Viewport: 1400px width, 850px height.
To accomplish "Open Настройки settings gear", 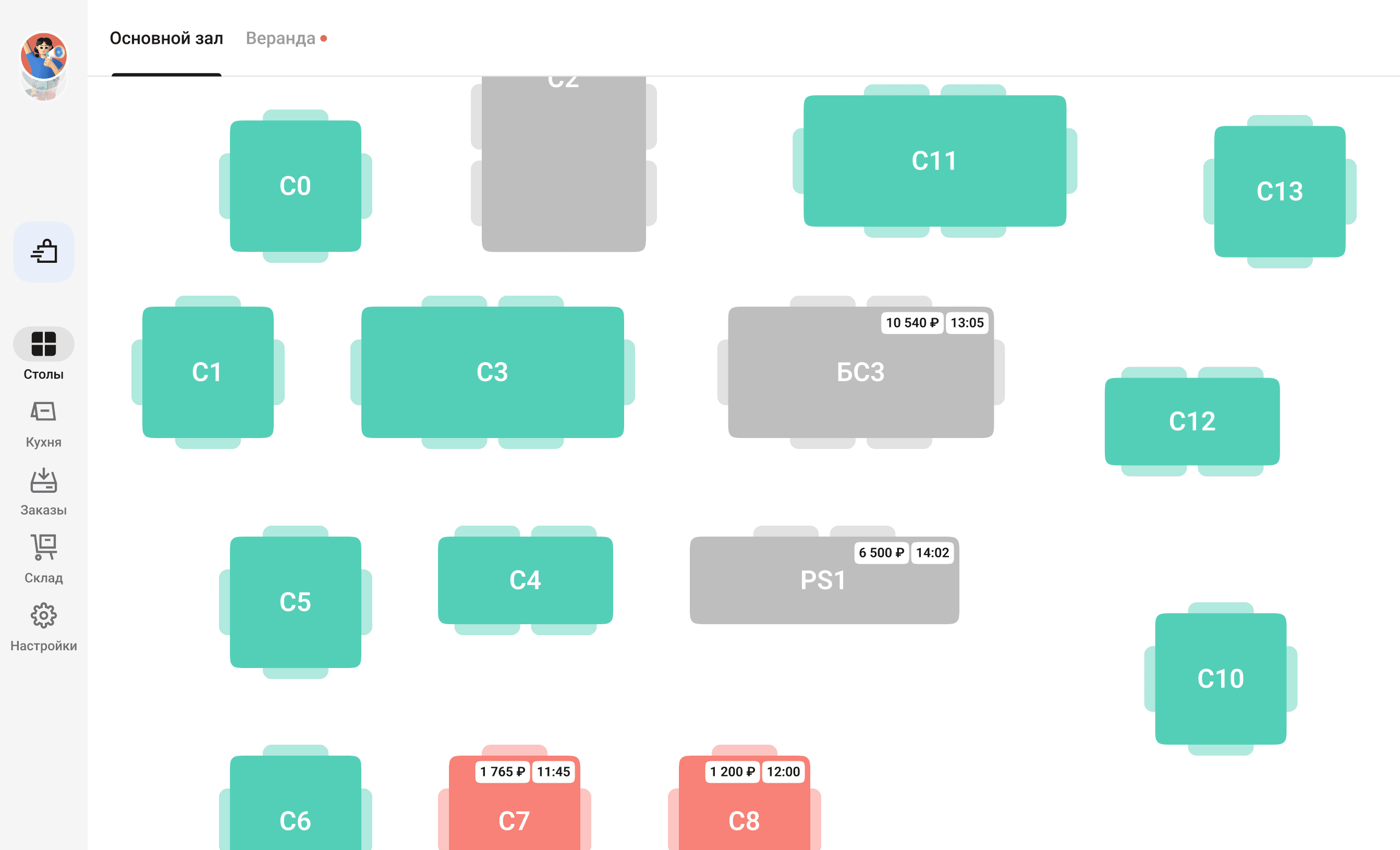I will pos(44,615).
